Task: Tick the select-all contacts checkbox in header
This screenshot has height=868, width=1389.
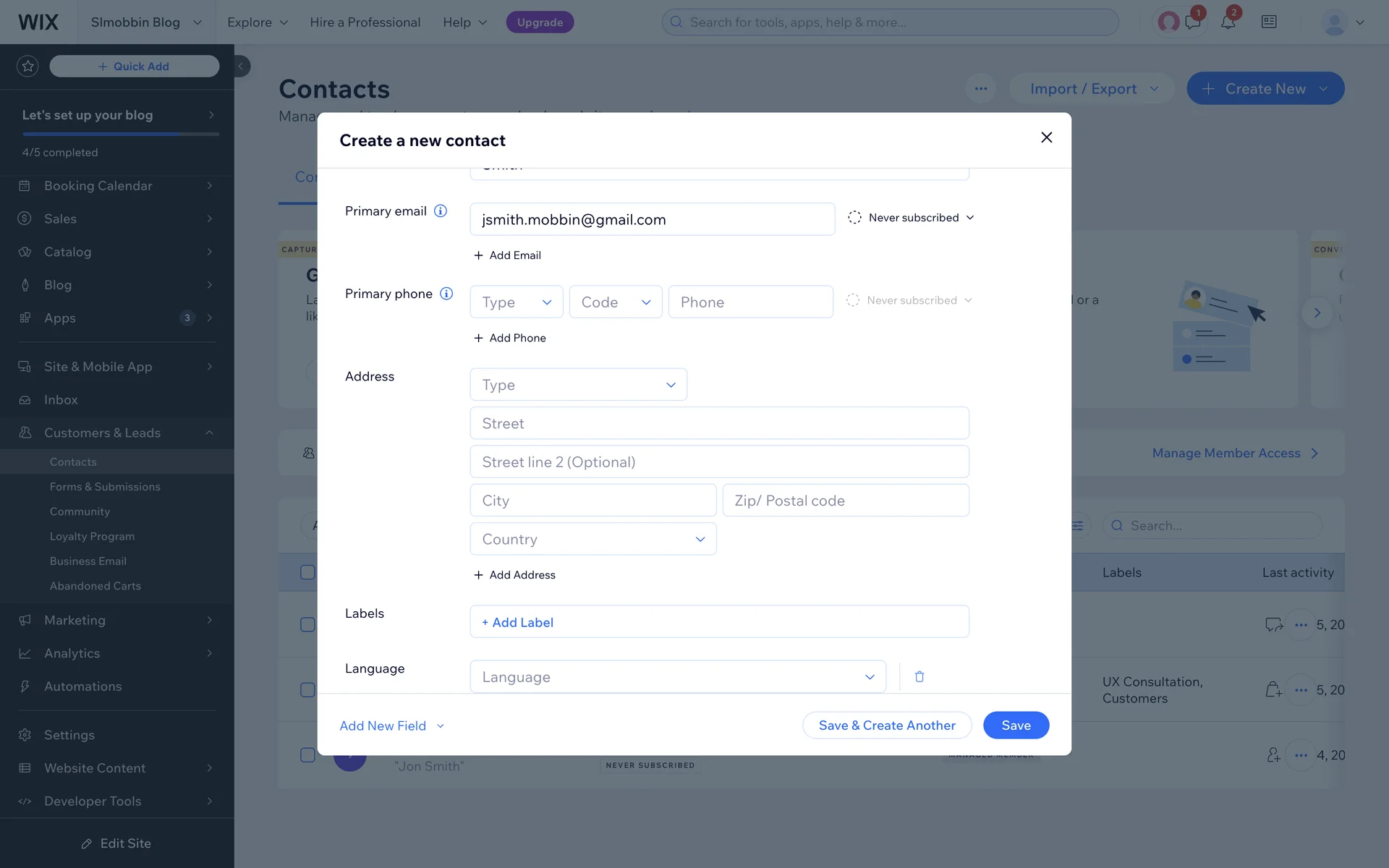Action: click(307, 572)
